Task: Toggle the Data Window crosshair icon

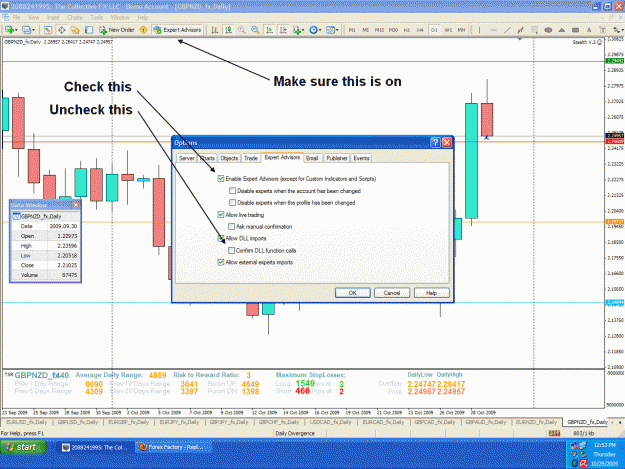Action: (62, 30)
